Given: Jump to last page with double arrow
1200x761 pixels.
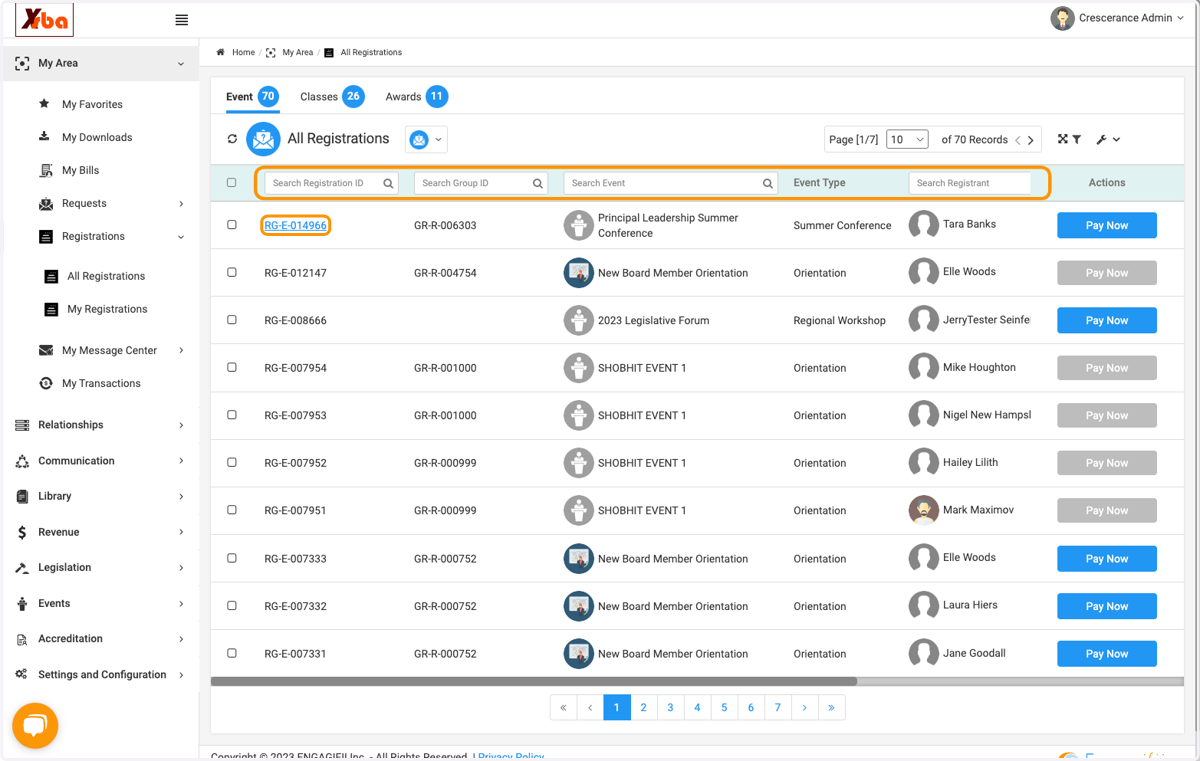Looking at the screenshot, I should coord(831,707).
